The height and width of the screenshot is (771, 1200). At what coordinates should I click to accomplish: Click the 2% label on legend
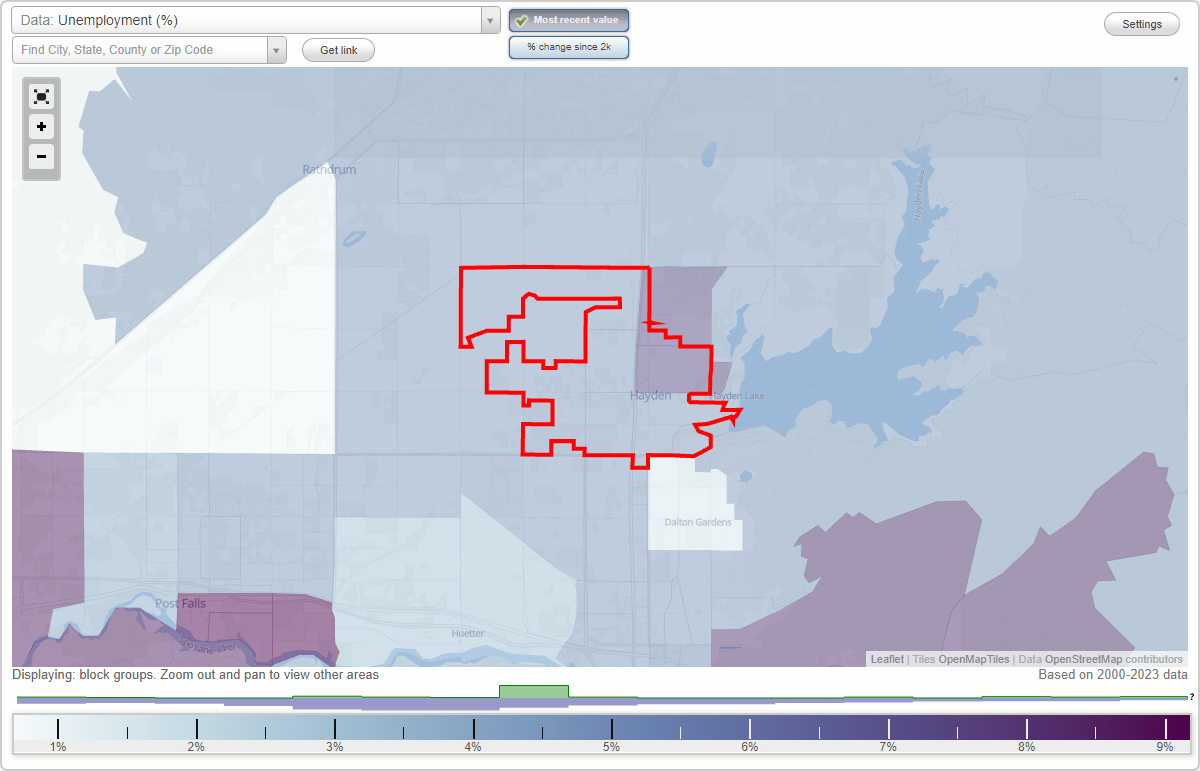pos(196,746)
